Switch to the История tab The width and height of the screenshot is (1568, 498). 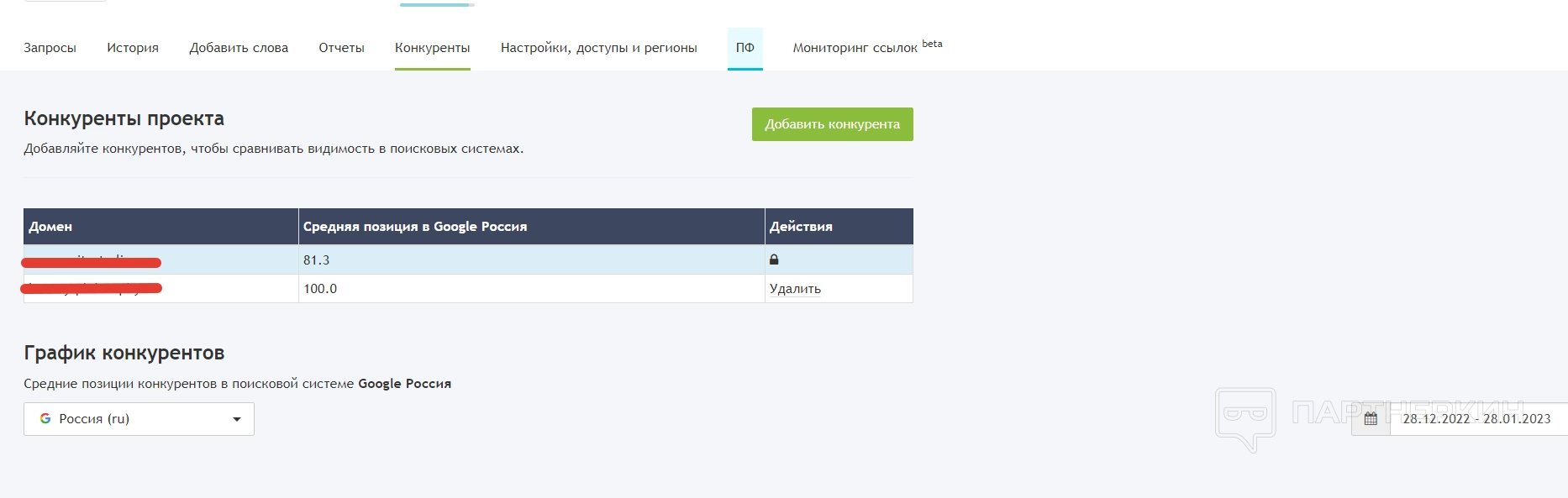pyautogui.click(x=133, y=48)
